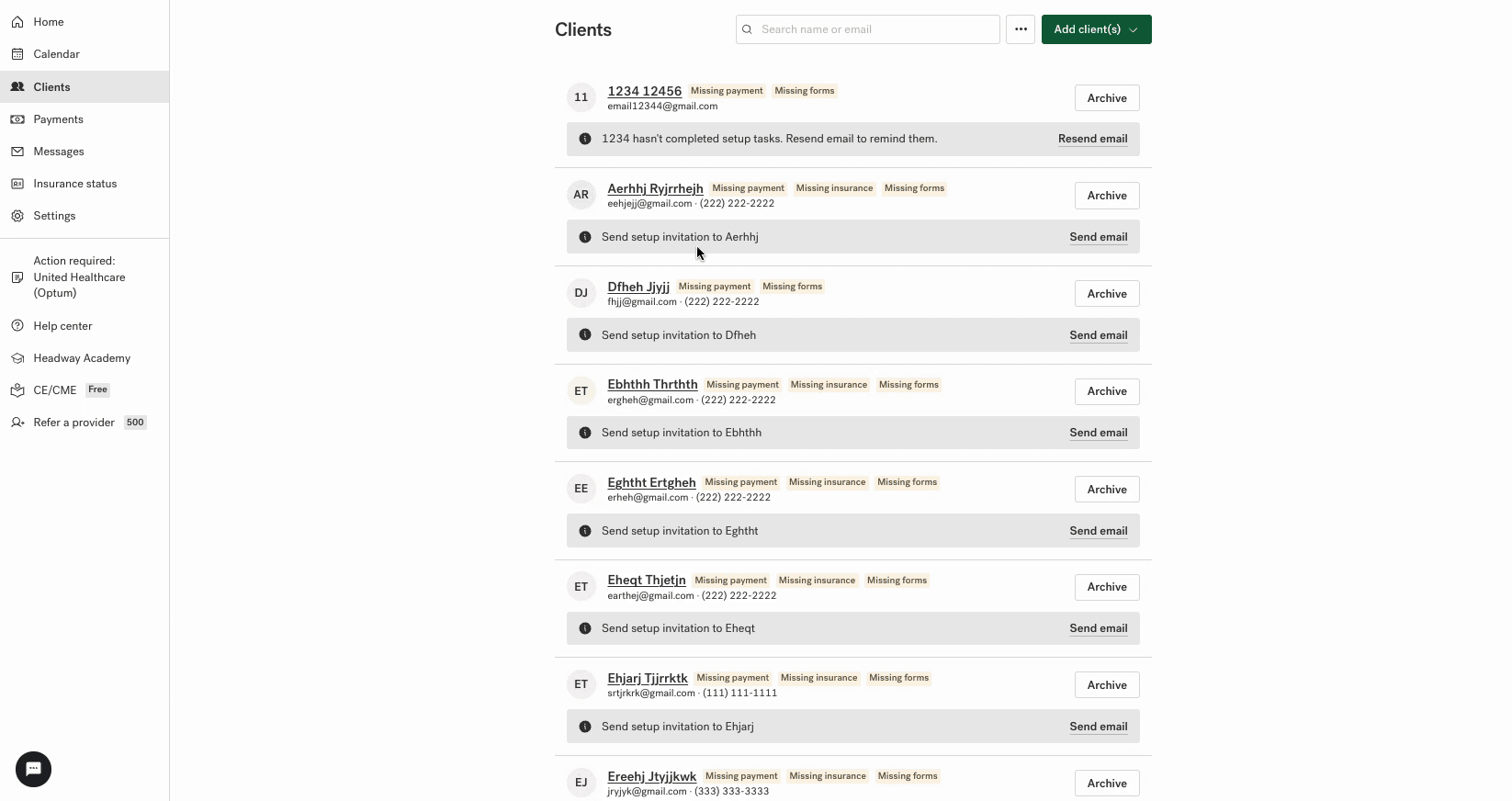Archive client Ereehj Jtyjjkwk
The image size is (1512, 801).
coord(1107,784)
